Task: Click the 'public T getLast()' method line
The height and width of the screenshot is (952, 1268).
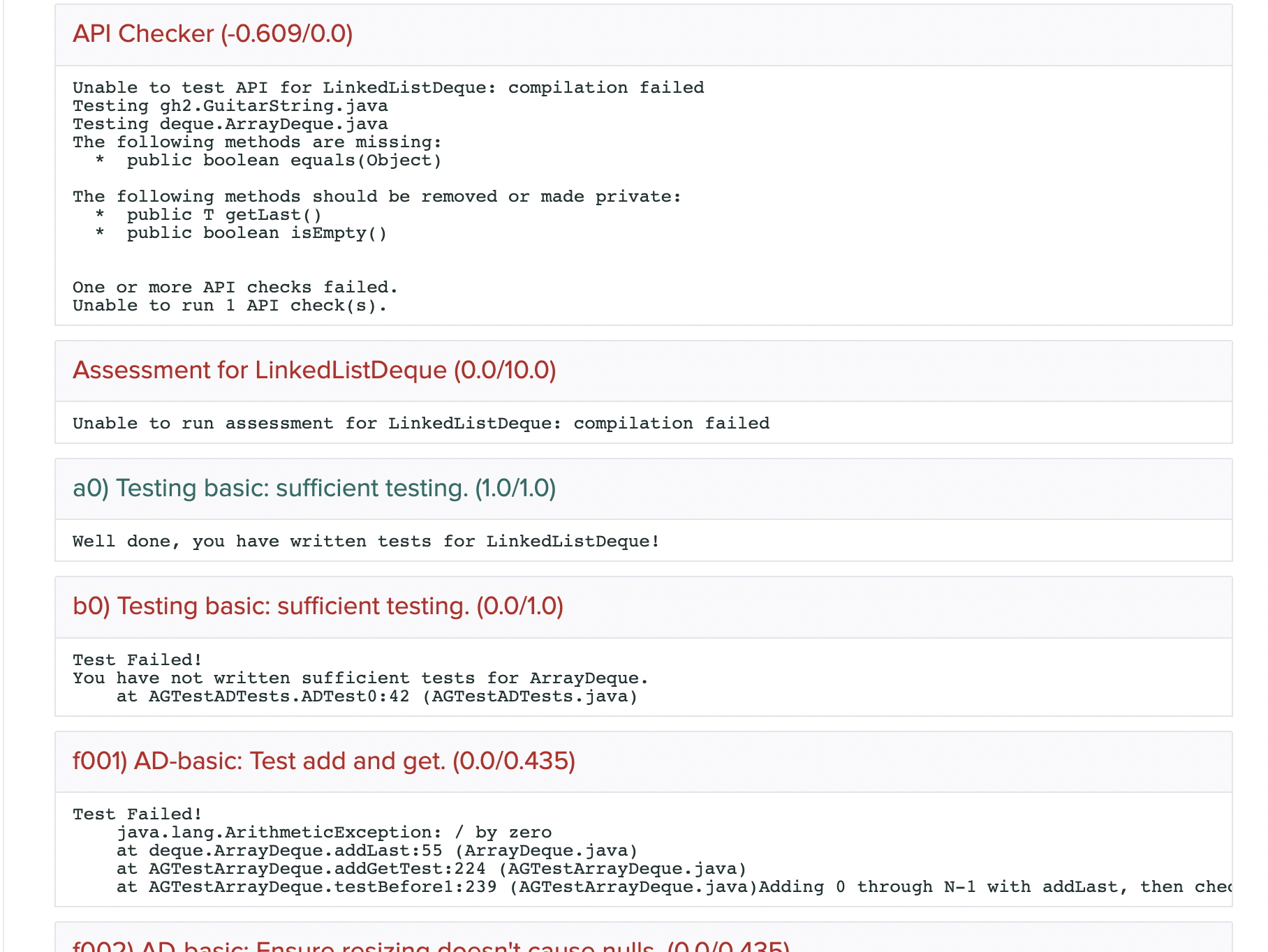Action: coord(223,215)
